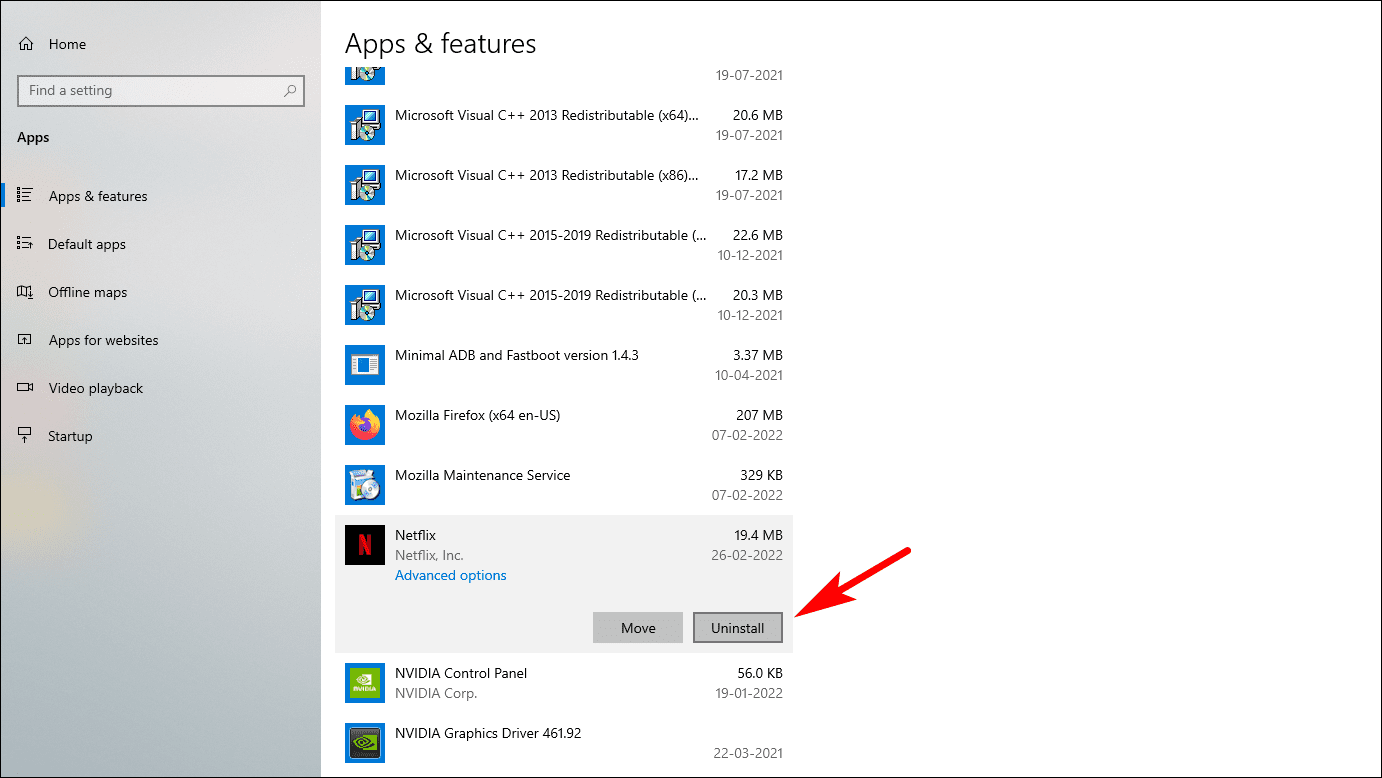Click the search magnifier in Find a setting

290,91
